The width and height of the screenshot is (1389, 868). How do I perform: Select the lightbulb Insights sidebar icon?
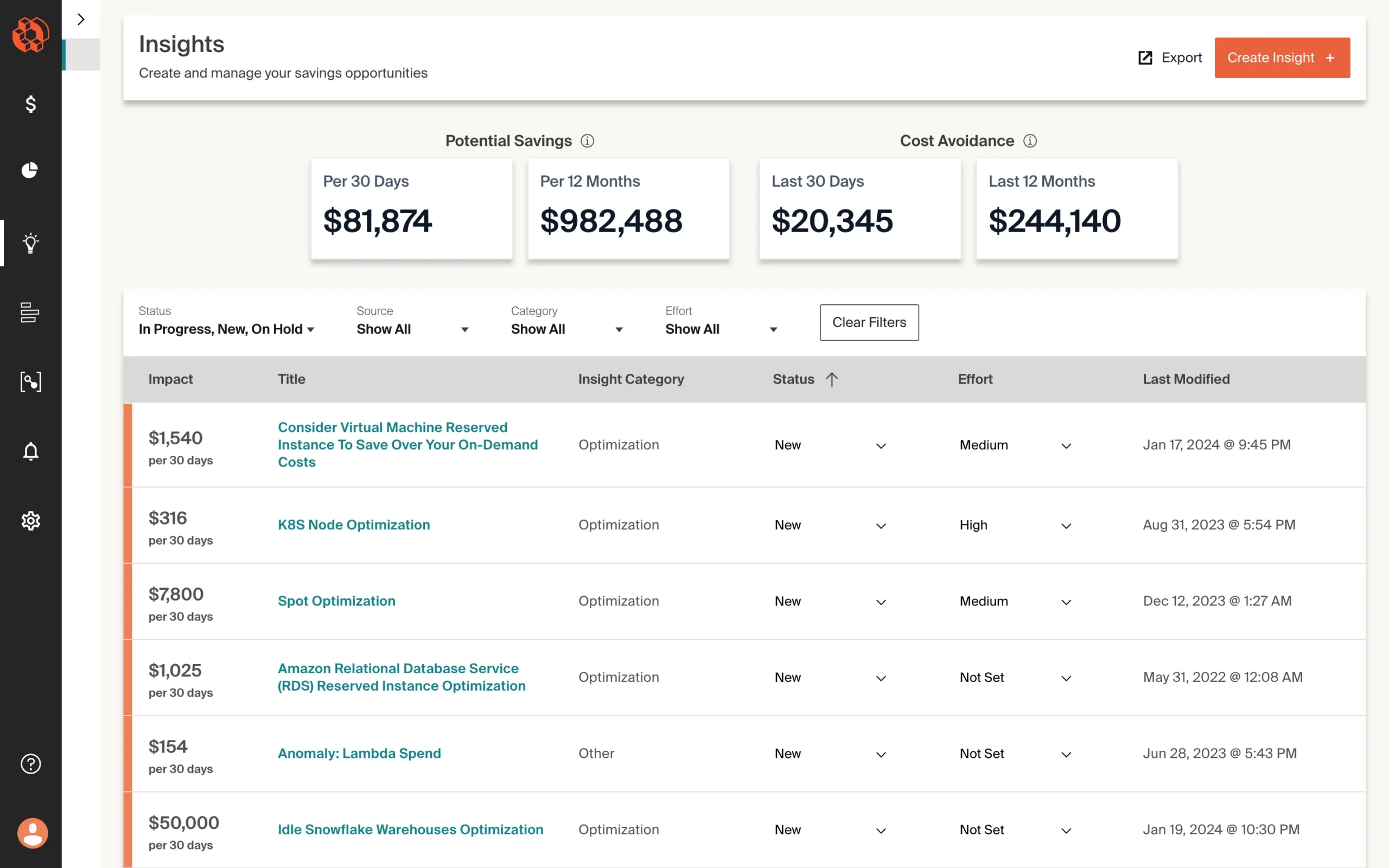click(x=30, y=243)
